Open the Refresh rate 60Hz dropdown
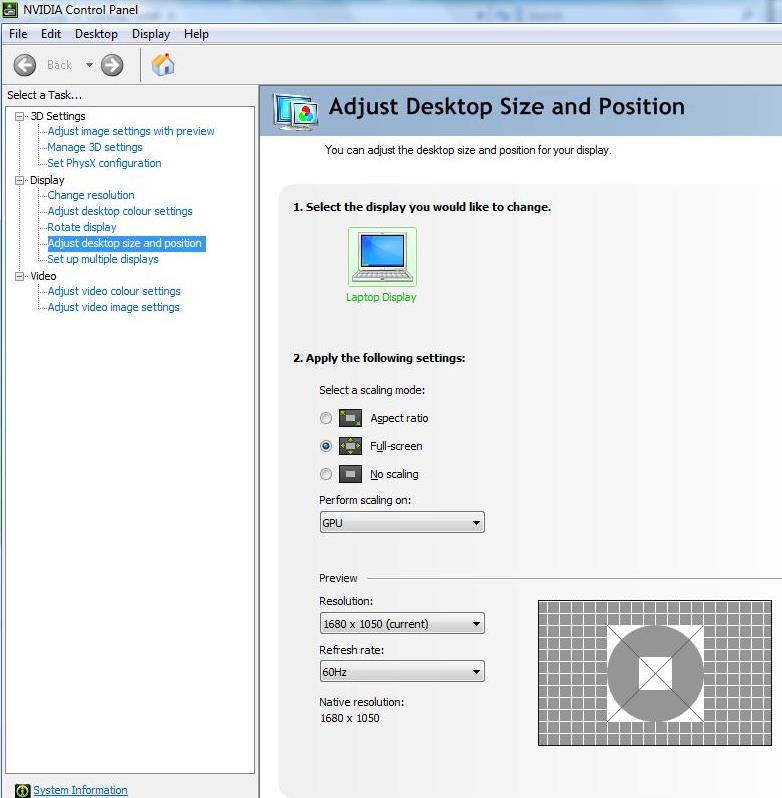 [x=402, y=671]
